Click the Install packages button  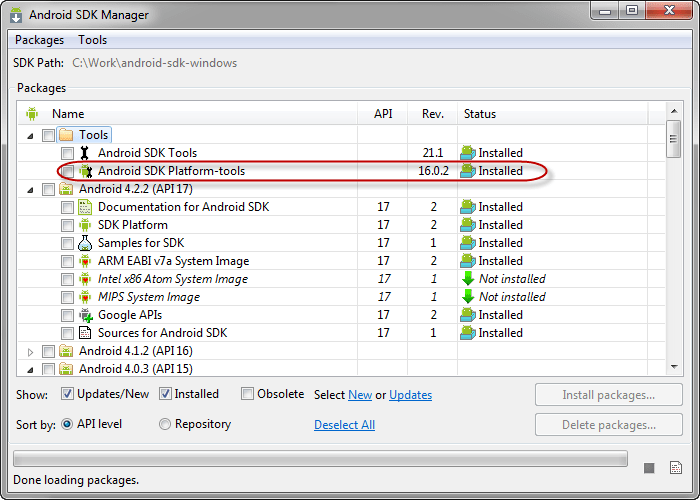[608, 395]
